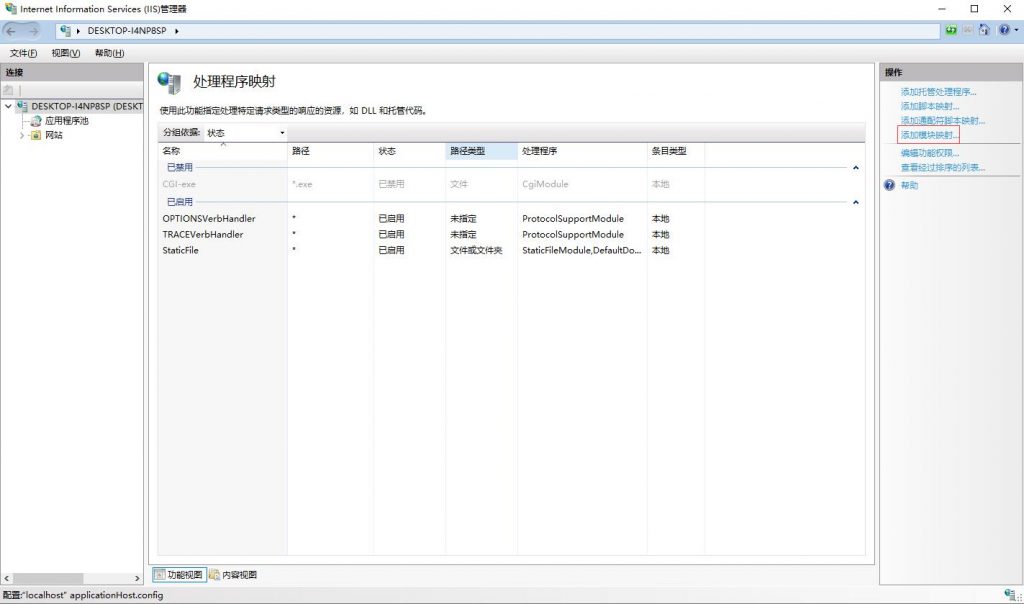
Task: Click the blue help icon beside 帮助 action
Action: (x=889, y=185)
